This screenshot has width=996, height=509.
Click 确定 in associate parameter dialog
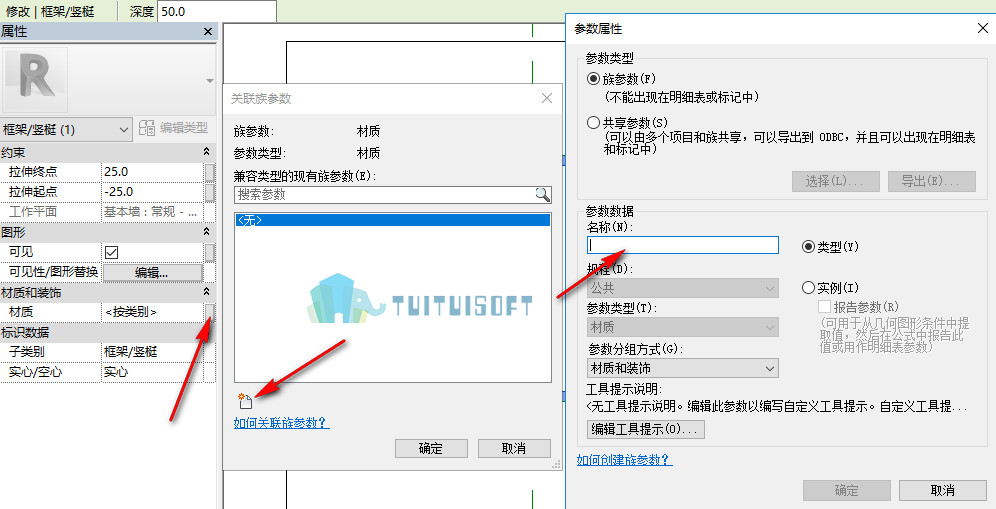pos(431,448)
